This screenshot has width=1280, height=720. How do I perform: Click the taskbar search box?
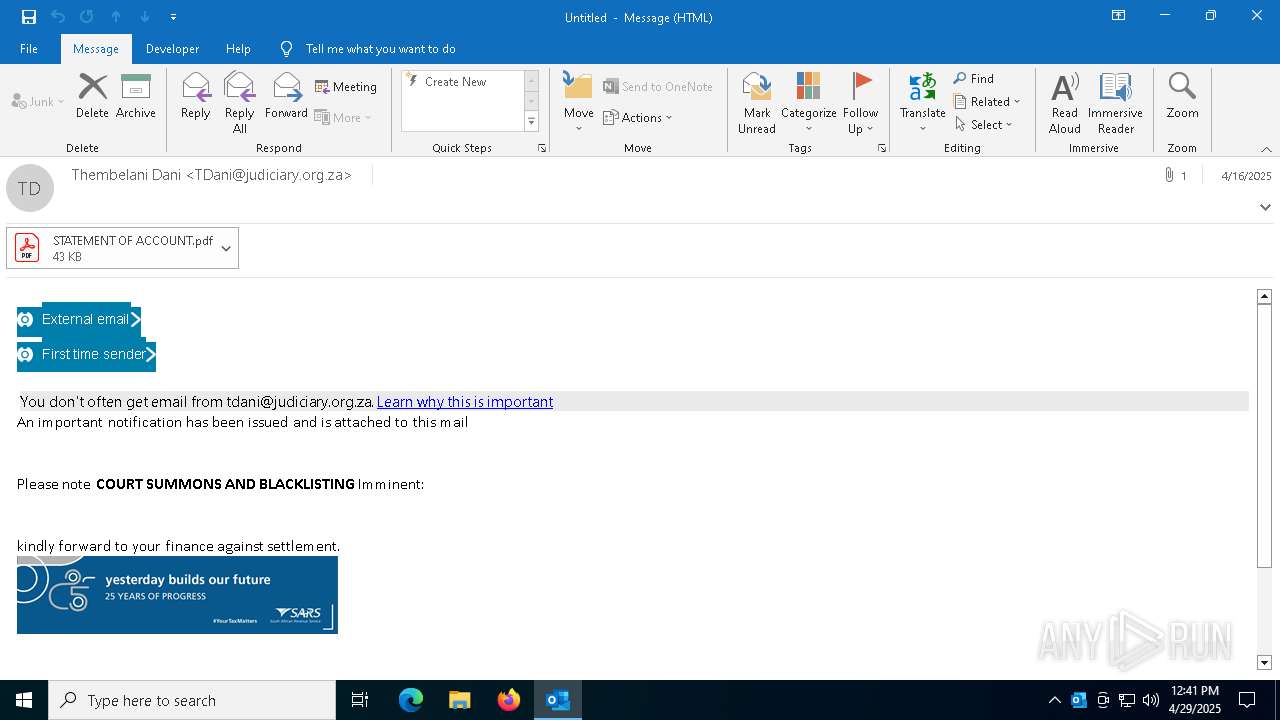click(x=192, y=700)
